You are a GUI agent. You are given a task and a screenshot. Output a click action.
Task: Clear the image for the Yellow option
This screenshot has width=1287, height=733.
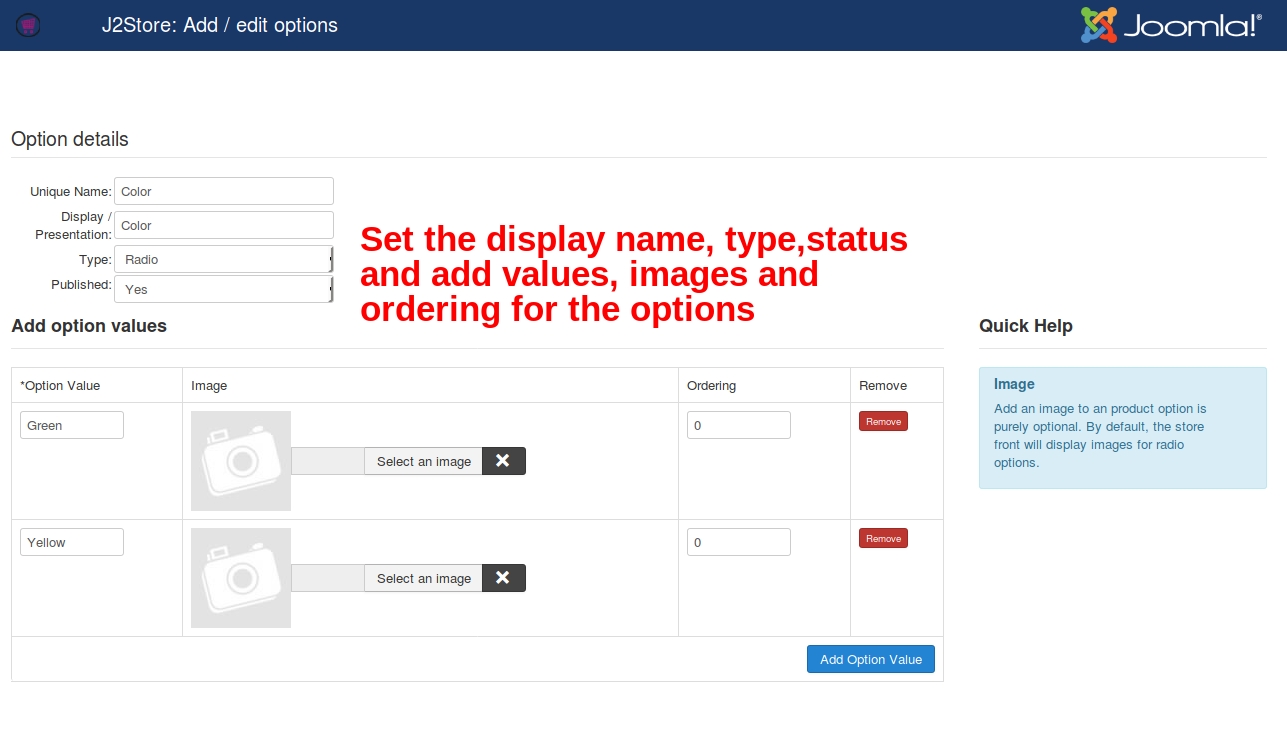click(x=503, y=578)
